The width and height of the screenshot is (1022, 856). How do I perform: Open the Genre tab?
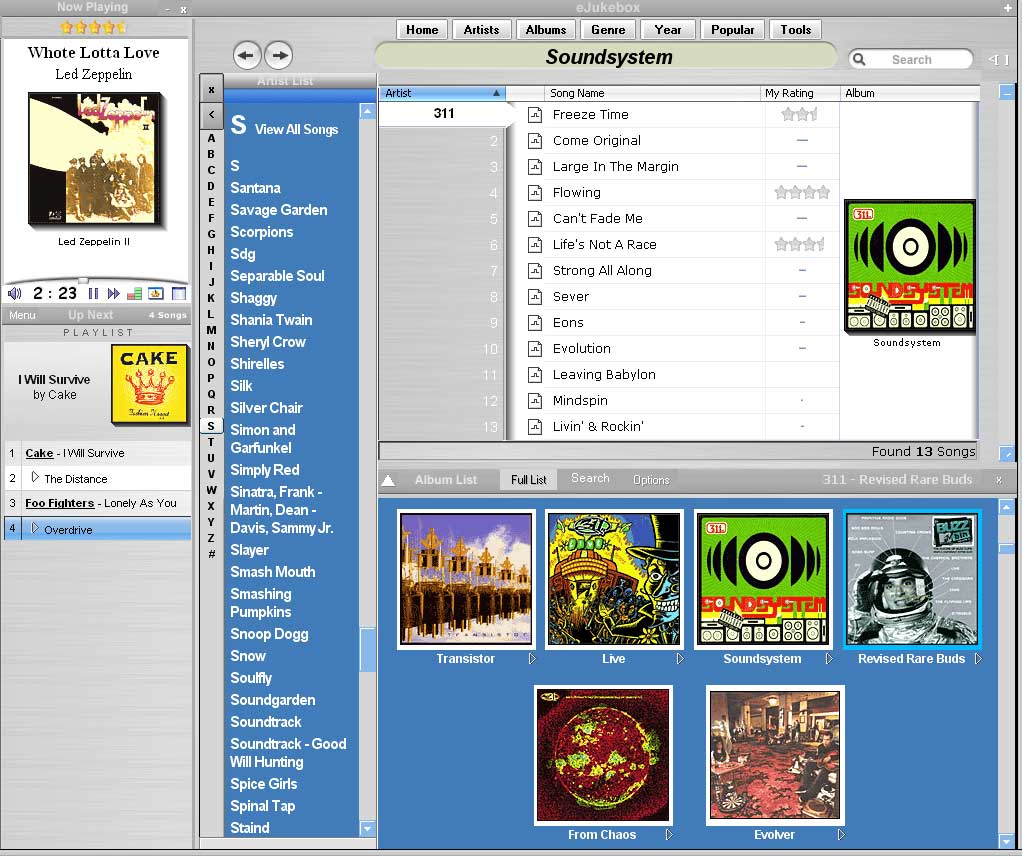pos(608,30)
